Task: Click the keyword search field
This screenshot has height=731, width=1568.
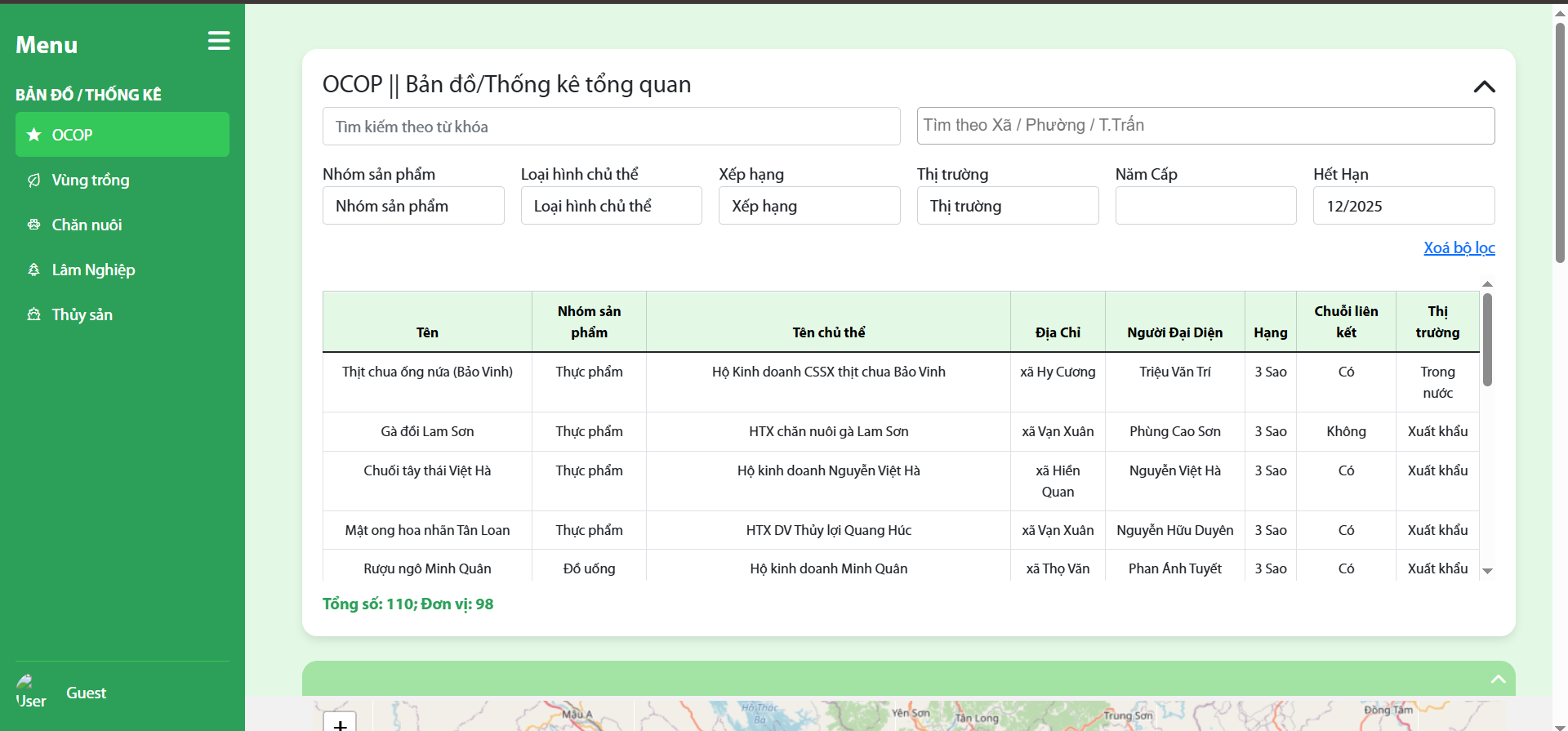Action: [x=611, y=127]
